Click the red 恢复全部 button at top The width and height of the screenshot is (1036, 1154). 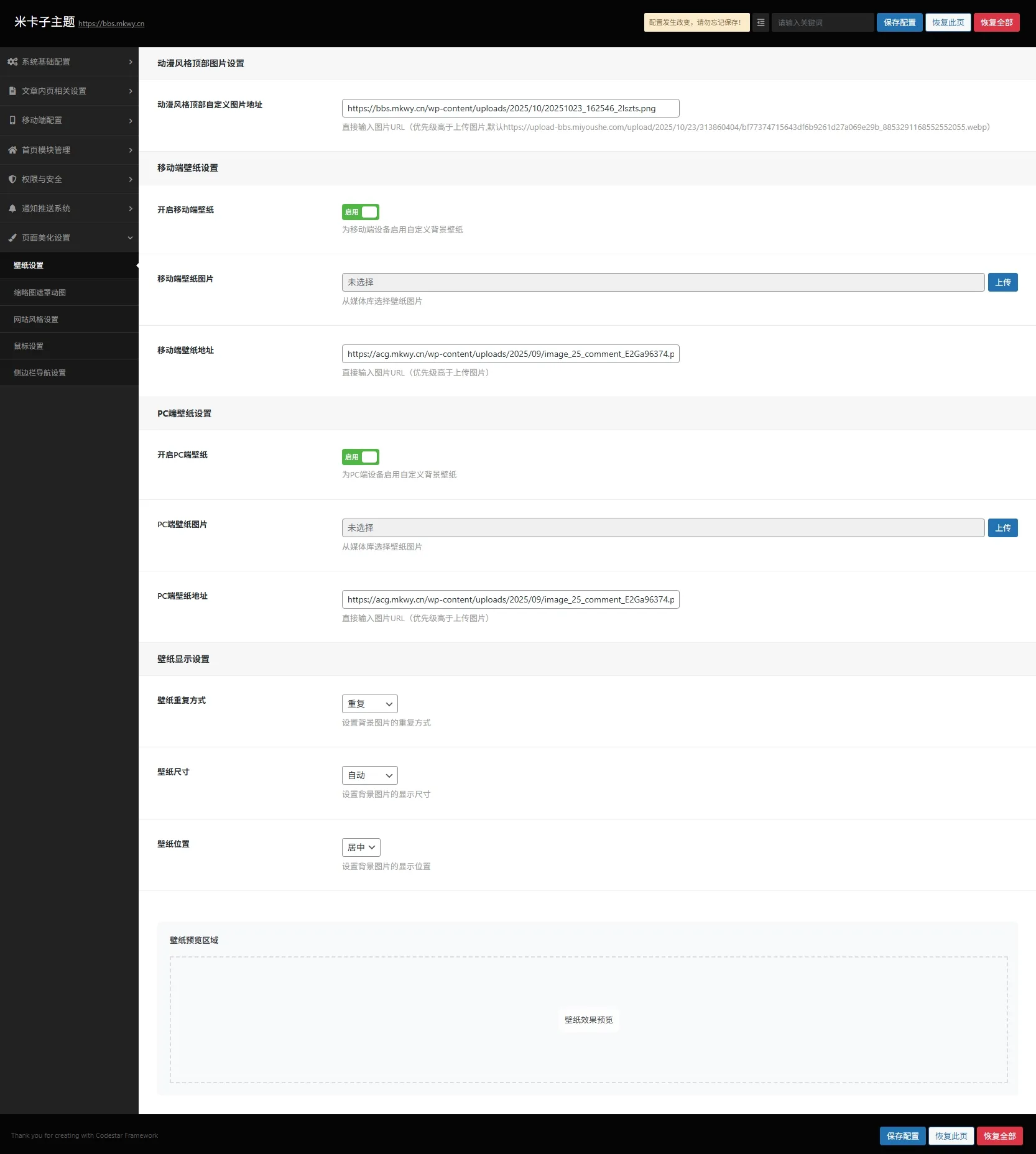[996, 22]
